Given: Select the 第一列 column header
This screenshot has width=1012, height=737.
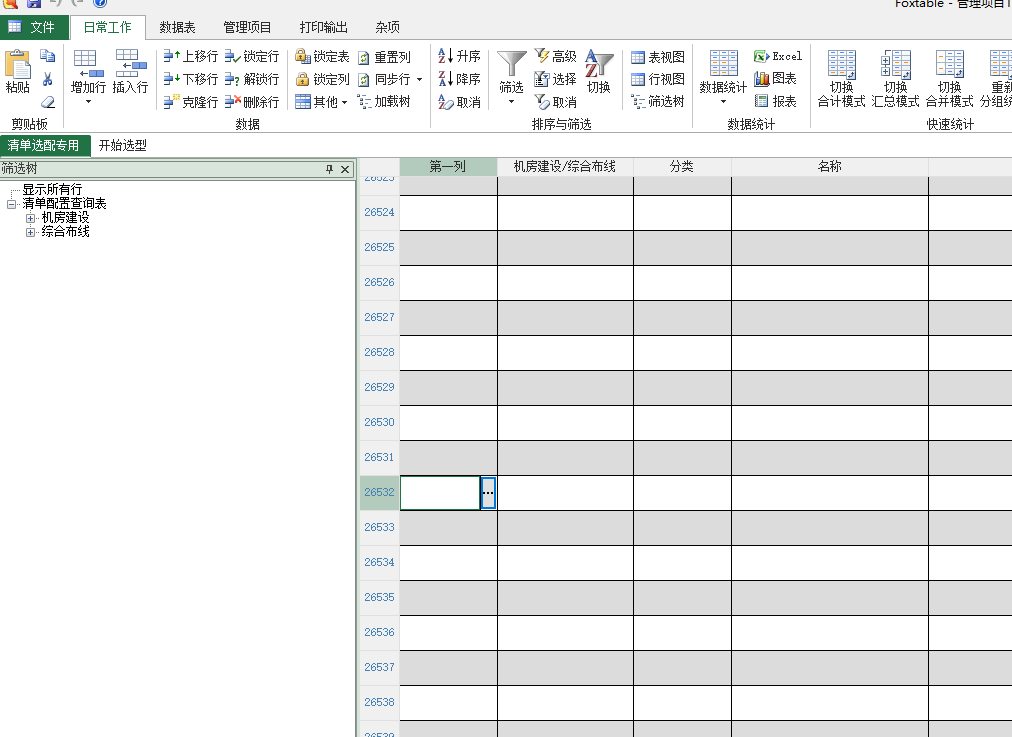Looking at the screenshot, I should 449,167.
